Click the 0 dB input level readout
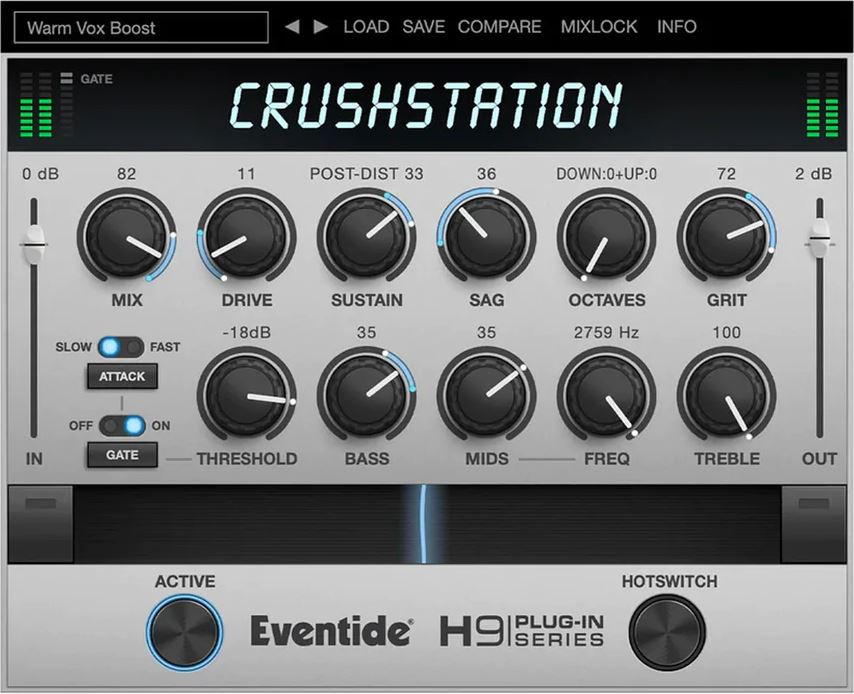The width and height of the screenshot is (854, 694). (40, 174)
